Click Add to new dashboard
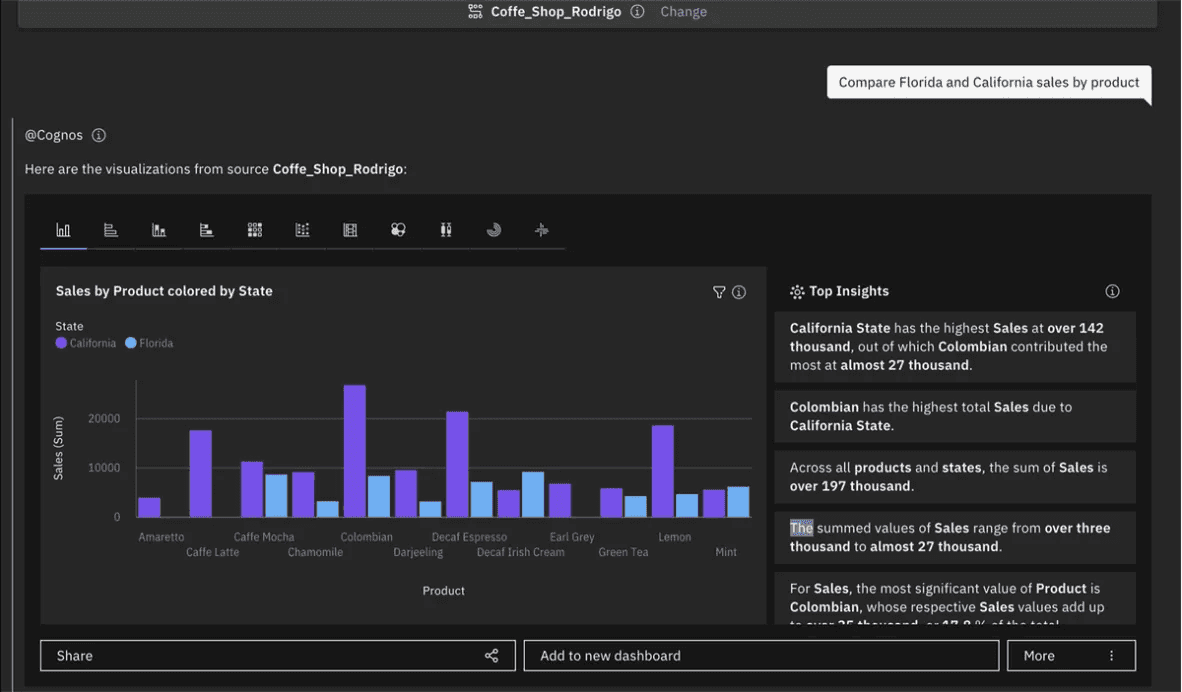The height and width of the screenshot is (692, 1182). [x=760, y=655]
